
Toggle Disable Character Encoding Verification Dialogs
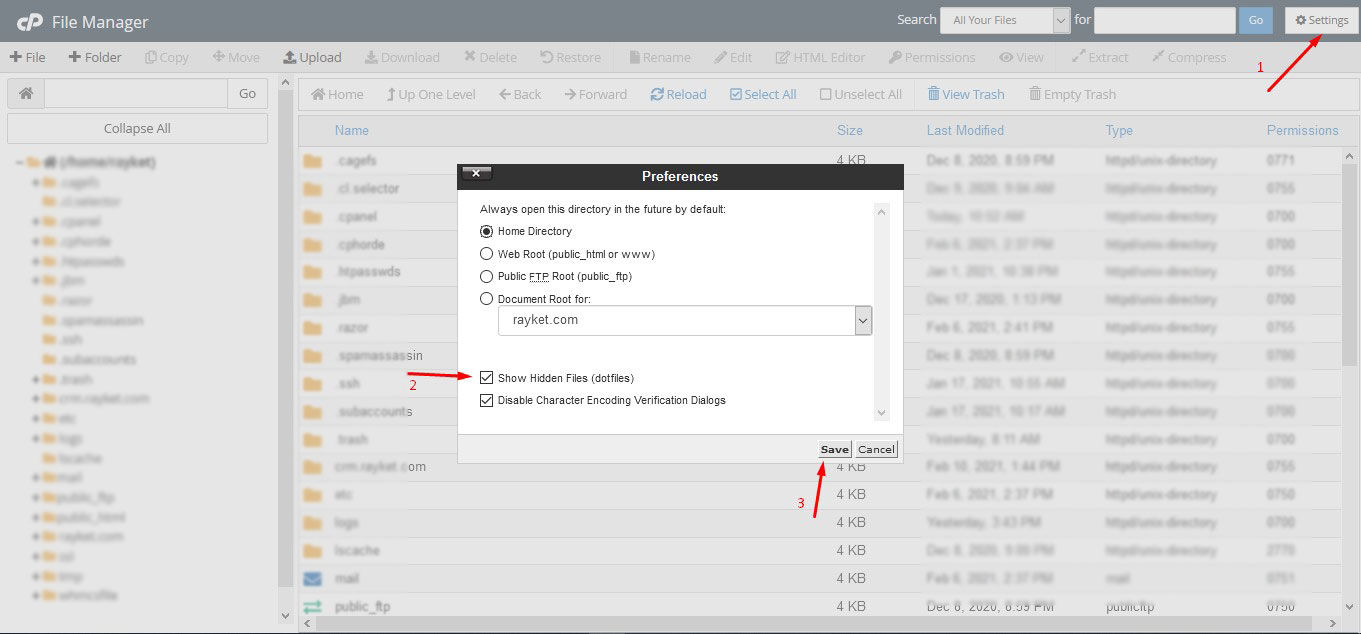click(487, 400)
